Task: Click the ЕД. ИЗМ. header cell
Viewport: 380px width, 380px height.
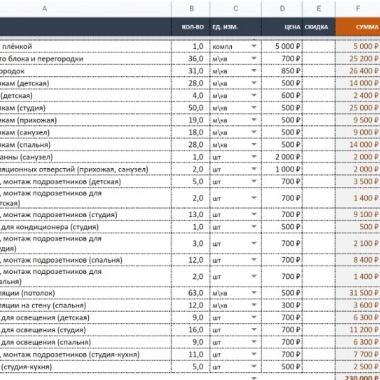Action: pyautogui.click(x=236, y=27)
